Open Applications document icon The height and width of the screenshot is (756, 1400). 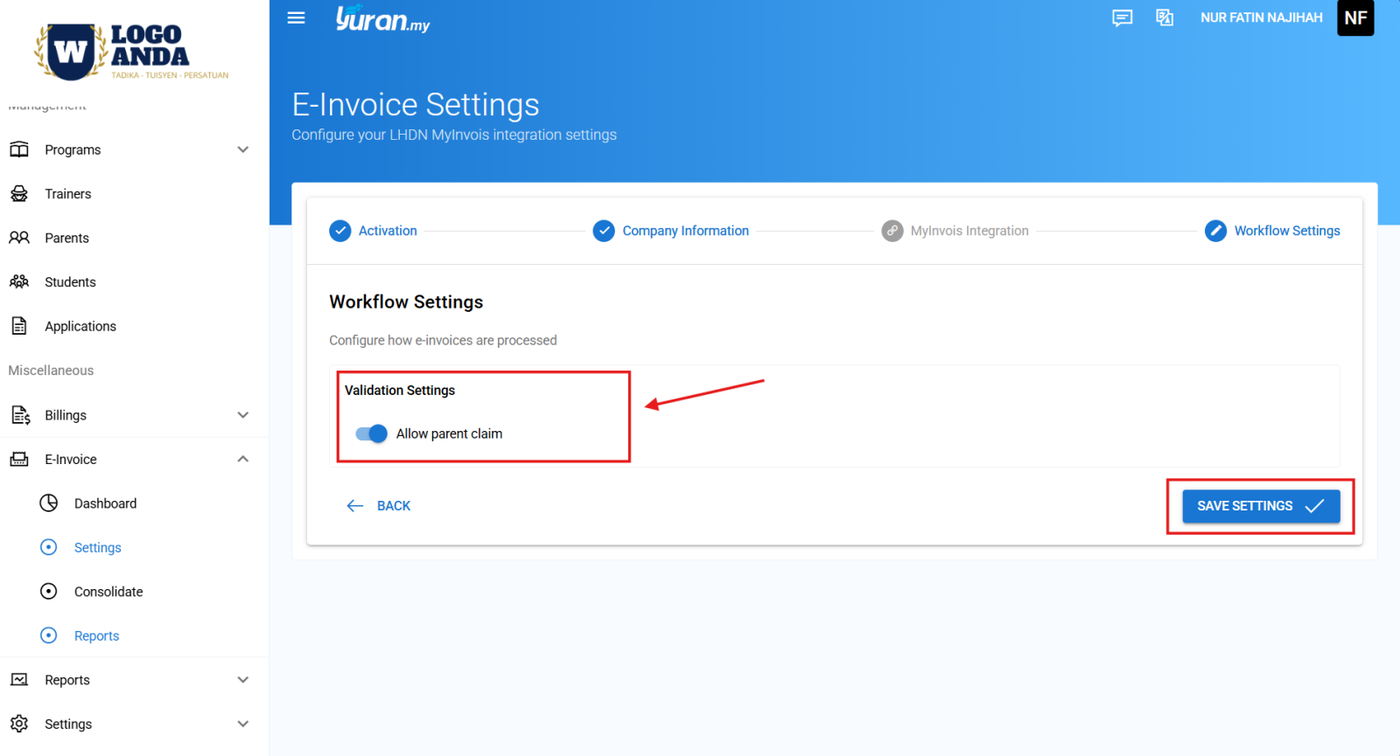click(19, 326)
